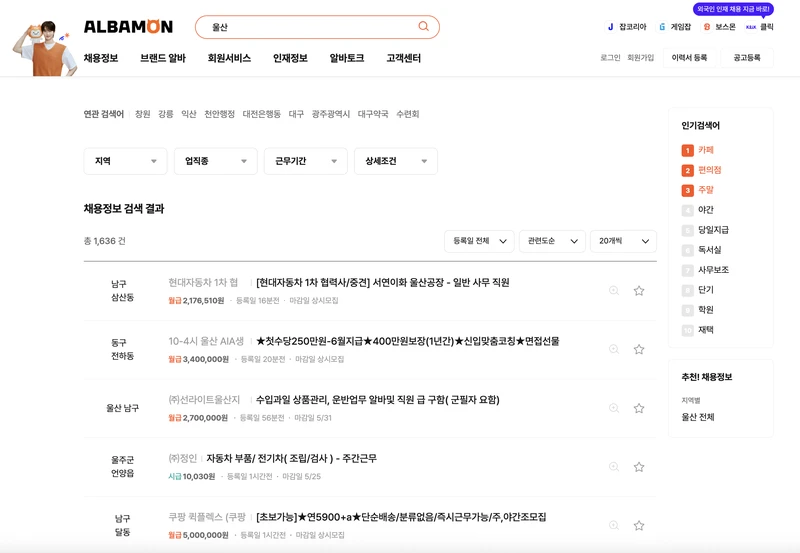Select popular search 주말

coord(706,190)
